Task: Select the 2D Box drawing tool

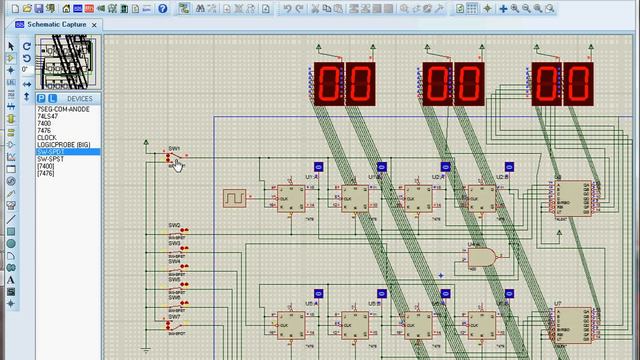Action: click(11, 231)
